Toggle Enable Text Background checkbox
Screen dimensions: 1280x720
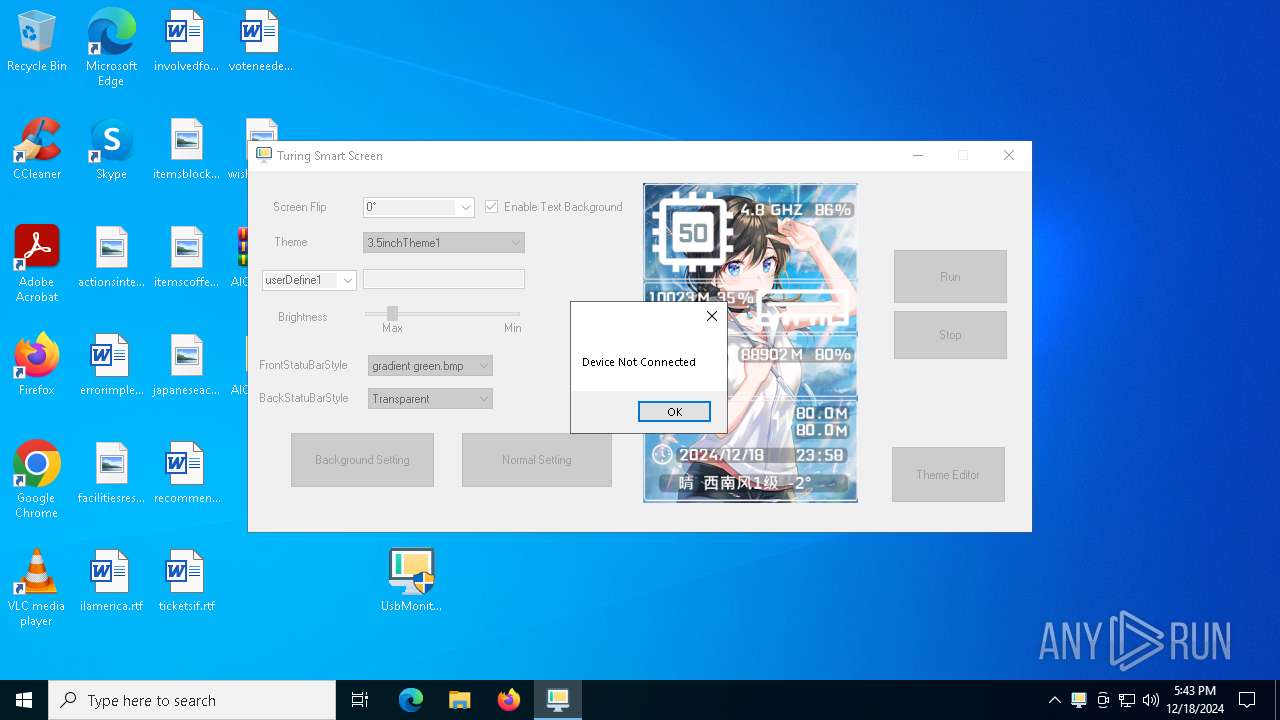point(492,207)
